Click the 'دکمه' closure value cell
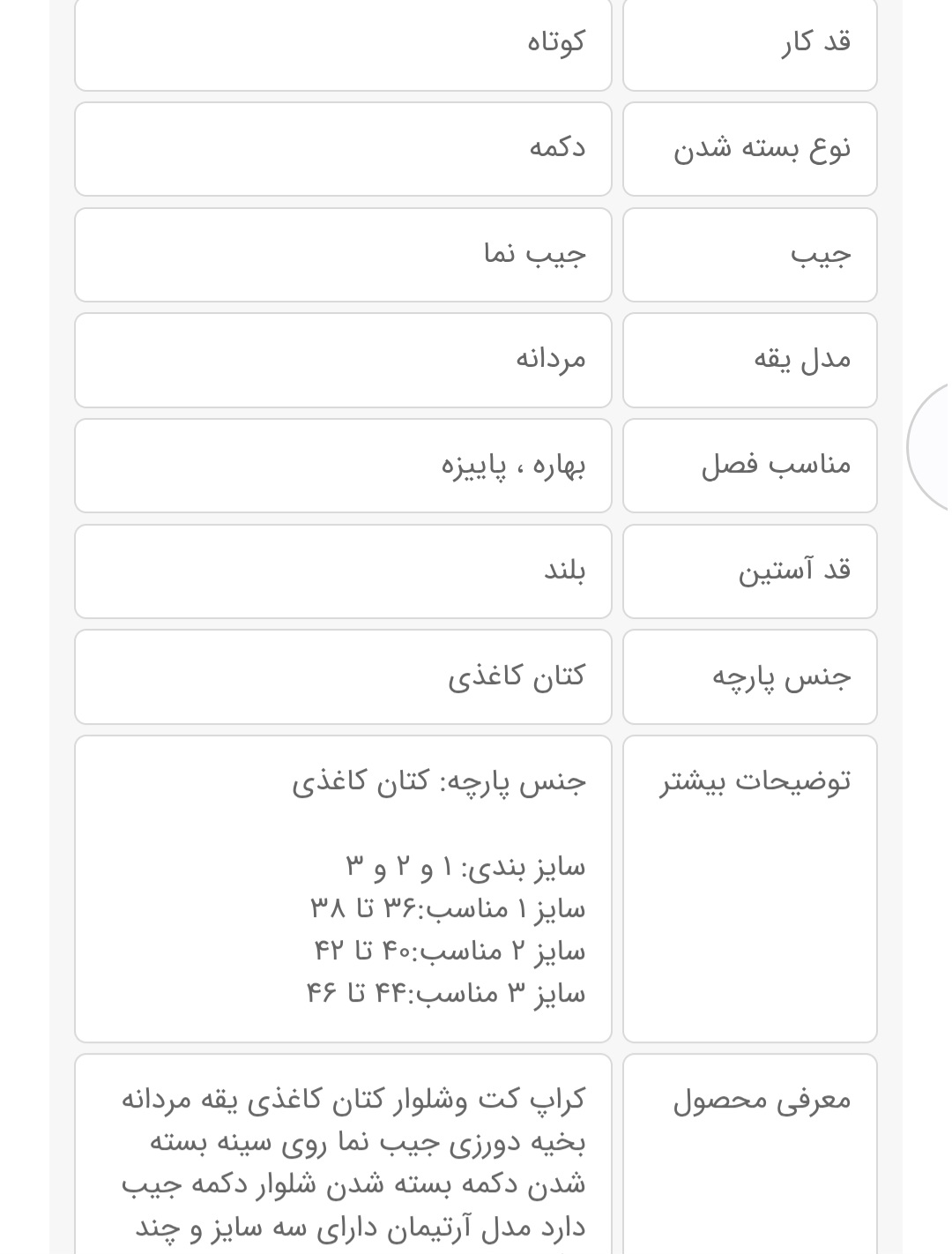This screenshot has width=952, height=1254. point(343,148)
